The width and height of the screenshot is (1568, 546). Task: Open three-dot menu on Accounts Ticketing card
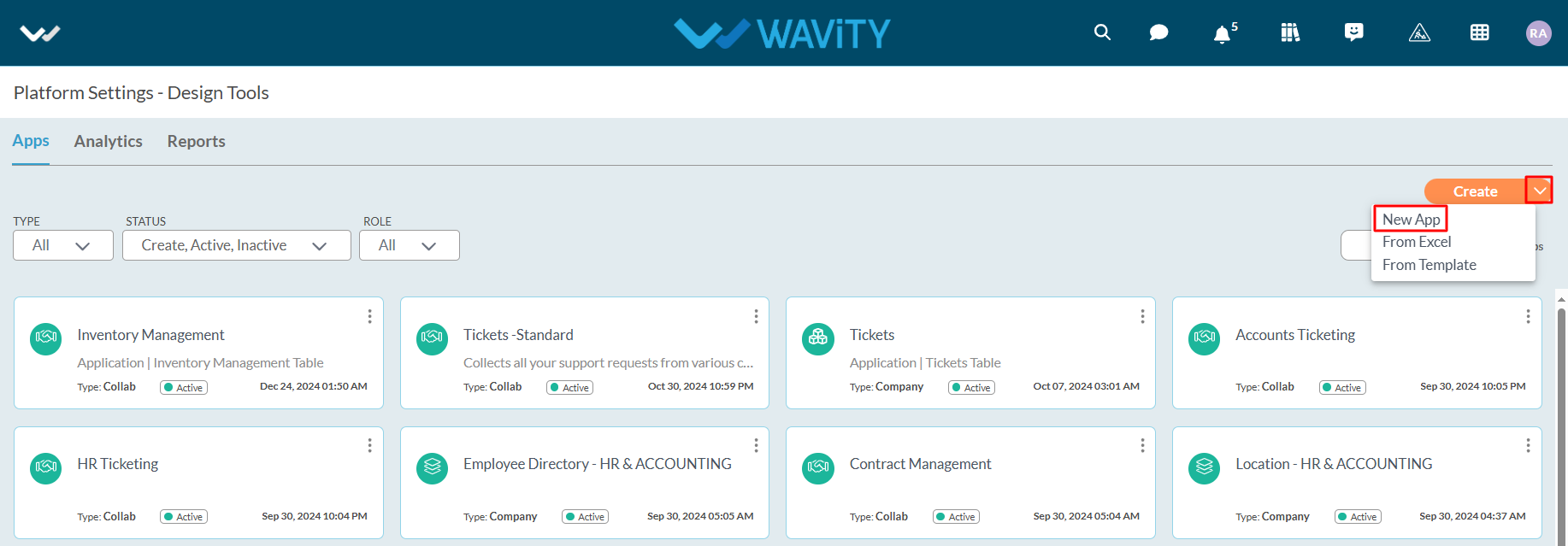coord(1528,316)
